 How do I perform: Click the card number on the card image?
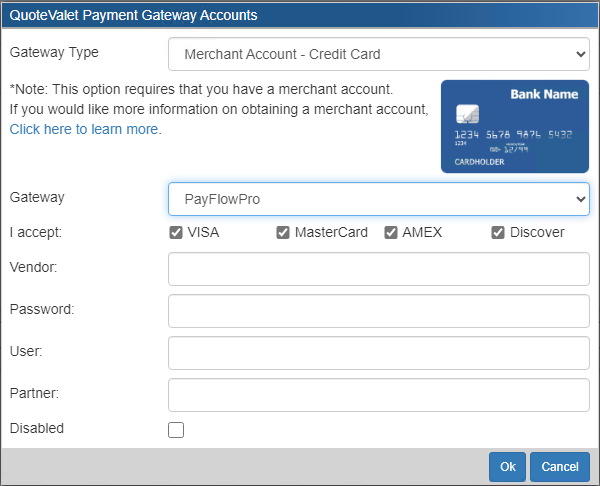coord(513,134)
